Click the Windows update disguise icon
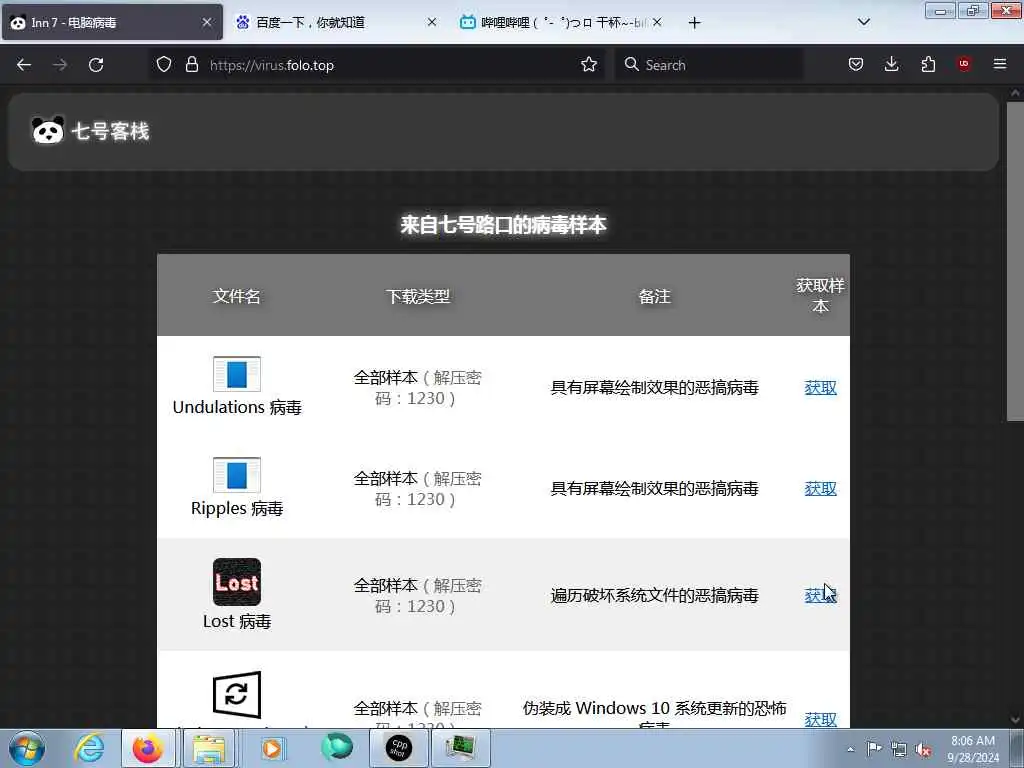Image resolution: width=1024 pixels, height=768 pixels. click(236, 695)
